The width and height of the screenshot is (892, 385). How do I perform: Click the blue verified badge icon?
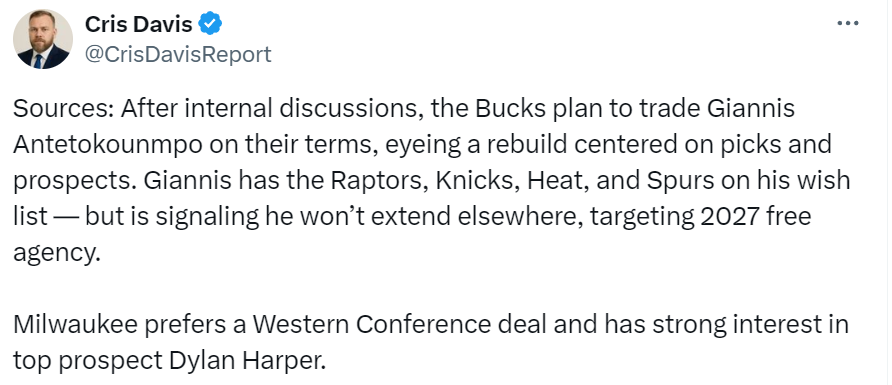click(210, 24)
